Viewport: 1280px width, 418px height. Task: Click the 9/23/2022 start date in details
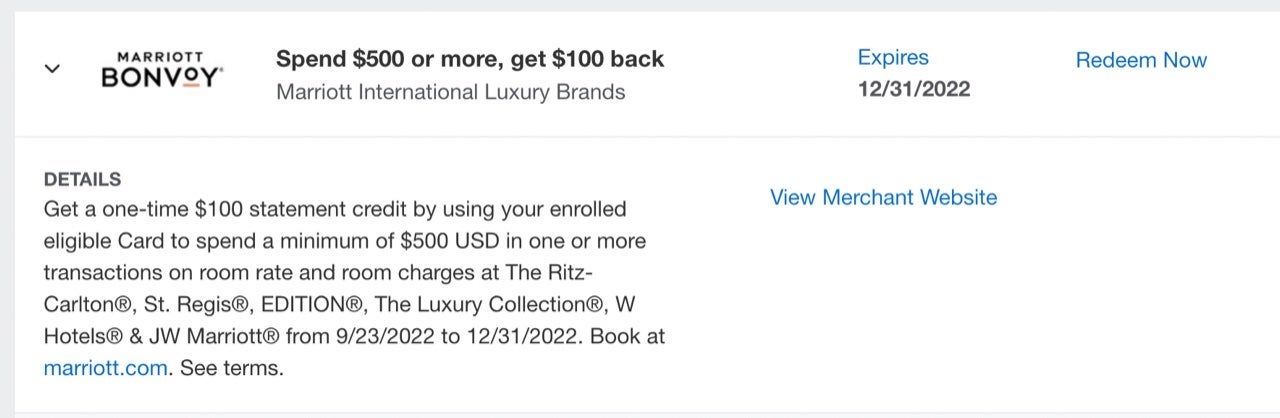tap(382, 336)
